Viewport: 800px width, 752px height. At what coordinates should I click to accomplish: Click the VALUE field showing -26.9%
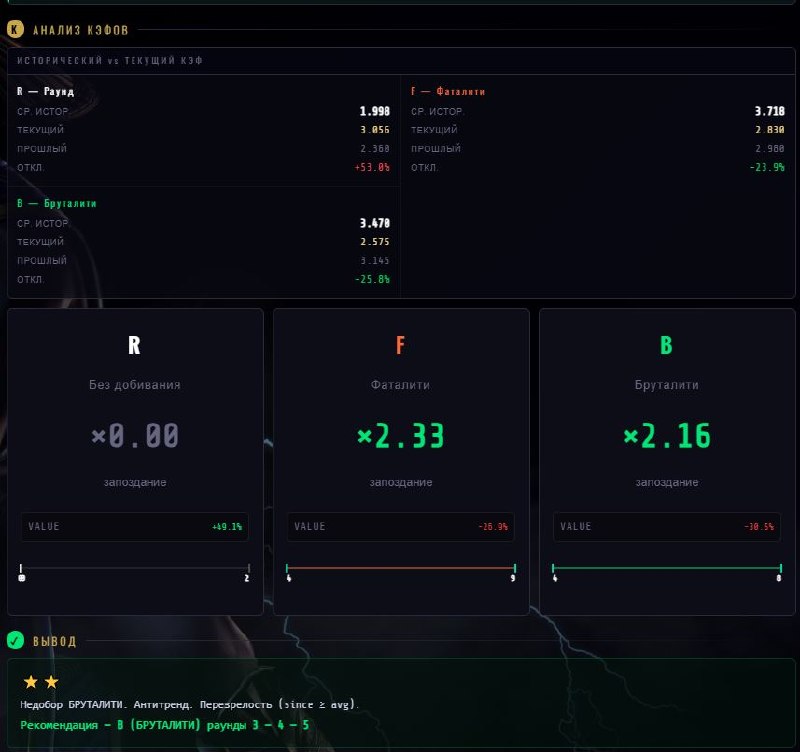coord(400,526)
